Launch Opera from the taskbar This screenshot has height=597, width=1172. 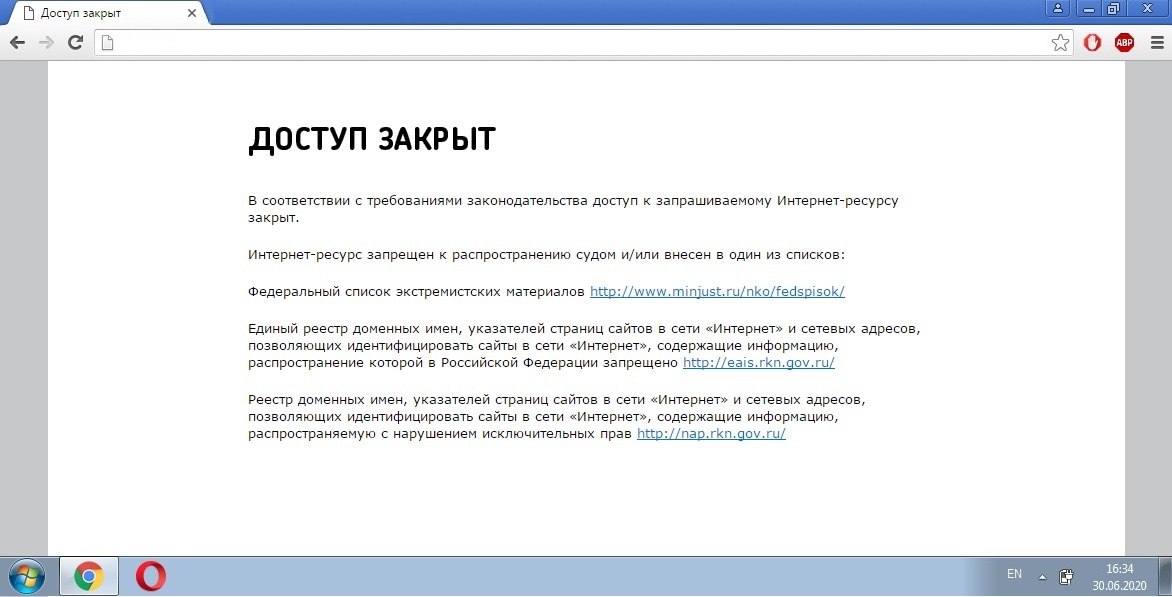point(151,577)
